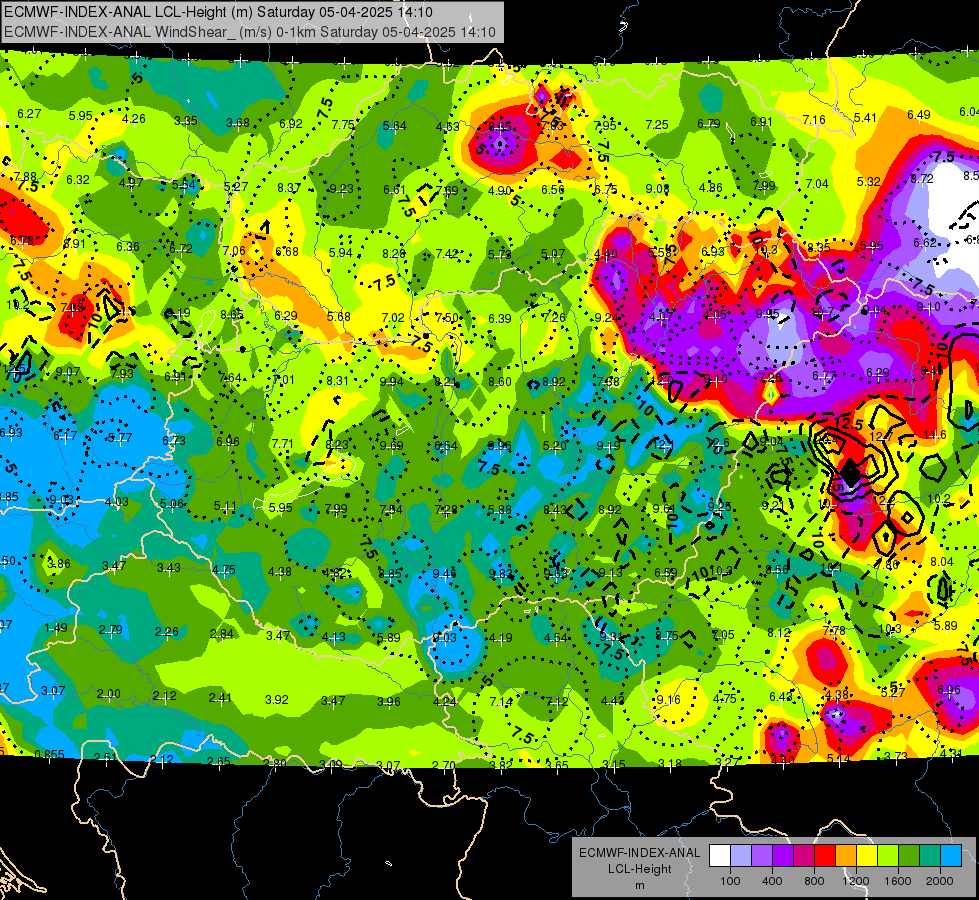This screenshot has height=900, width=979.
Task: Select the yellow legend swatch
Action: (867, 855)
